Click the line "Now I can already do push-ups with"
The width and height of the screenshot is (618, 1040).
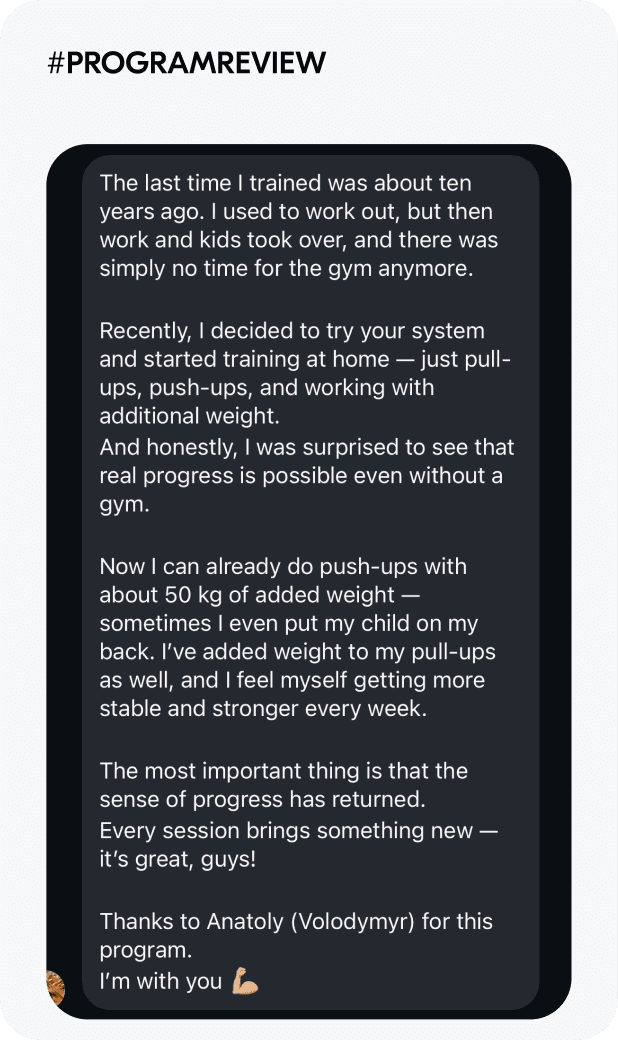coord(283,566)
